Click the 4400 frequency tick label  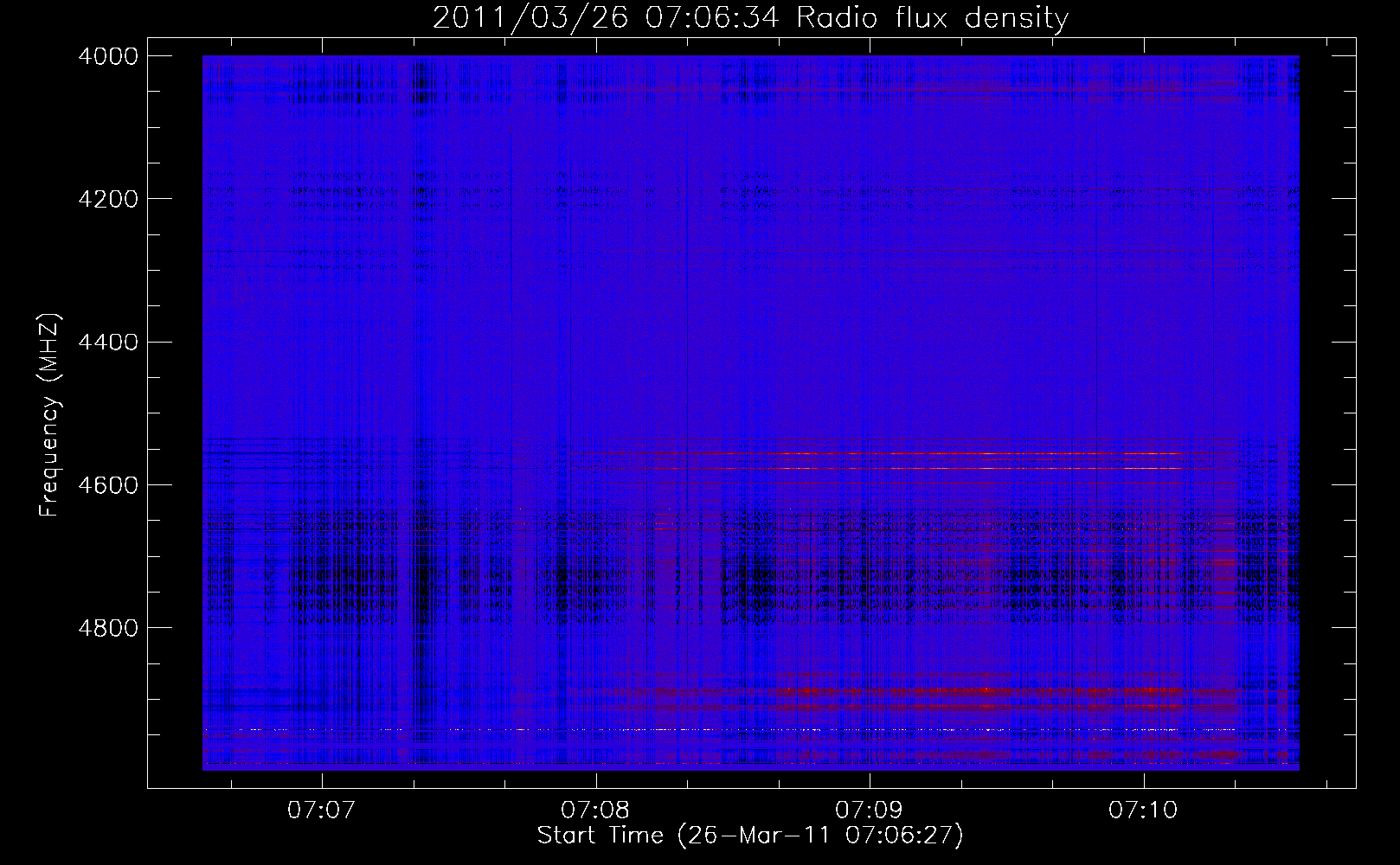point(108,342)
